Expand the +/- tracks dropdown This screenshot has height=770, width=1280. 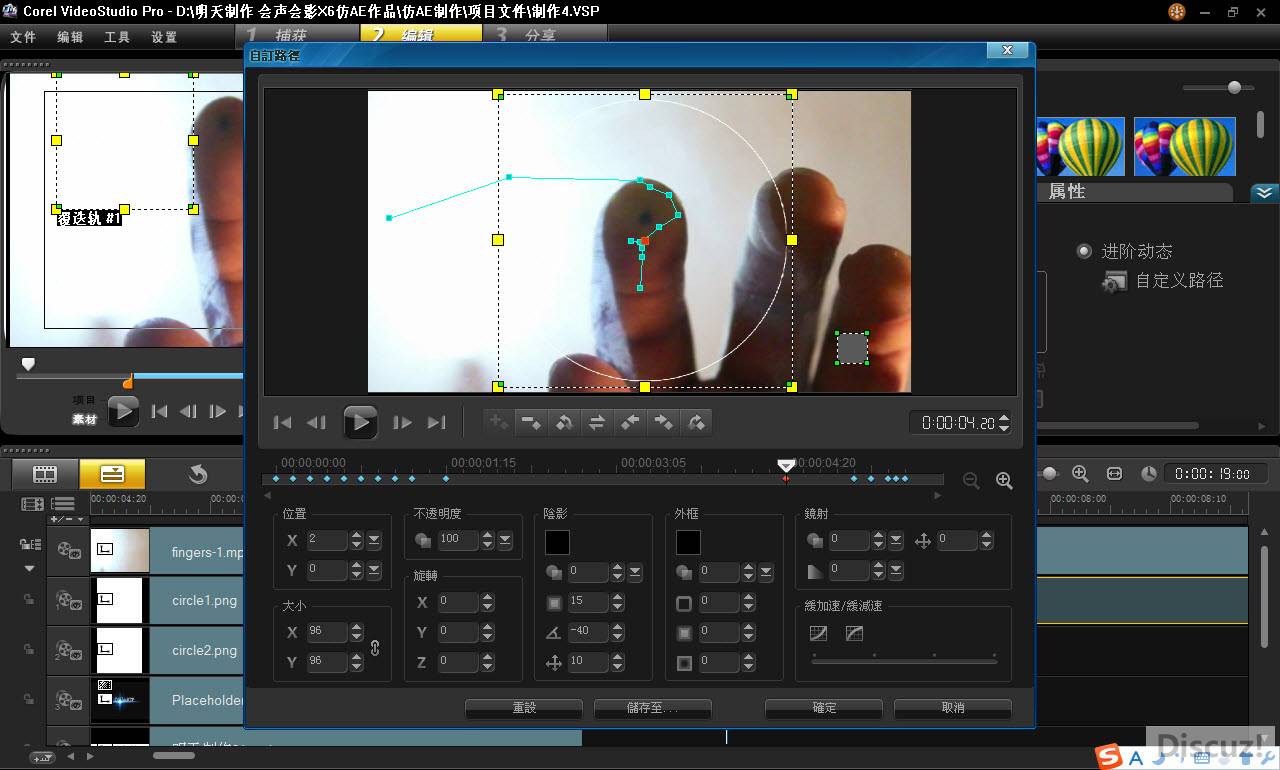[x=68, y=520]
